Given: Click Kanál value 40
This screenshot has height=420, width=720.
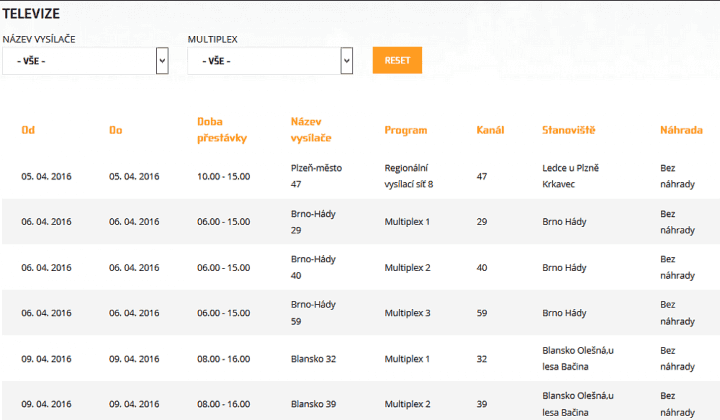Looking at the screenshot, I should point(482,268).
